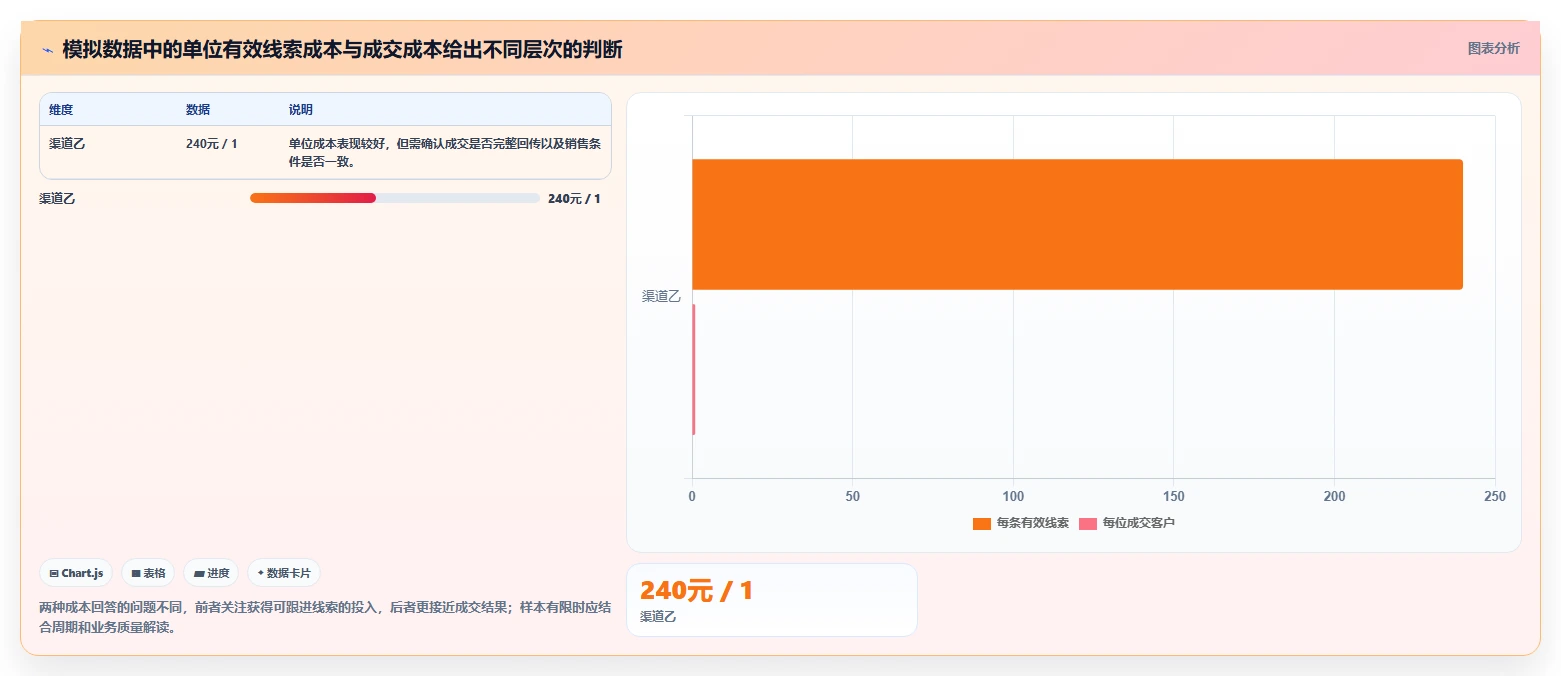Select the 维度 column header
Viewport: 1561px width, 676px height.
pyautogui.click(x=61, y=109)
